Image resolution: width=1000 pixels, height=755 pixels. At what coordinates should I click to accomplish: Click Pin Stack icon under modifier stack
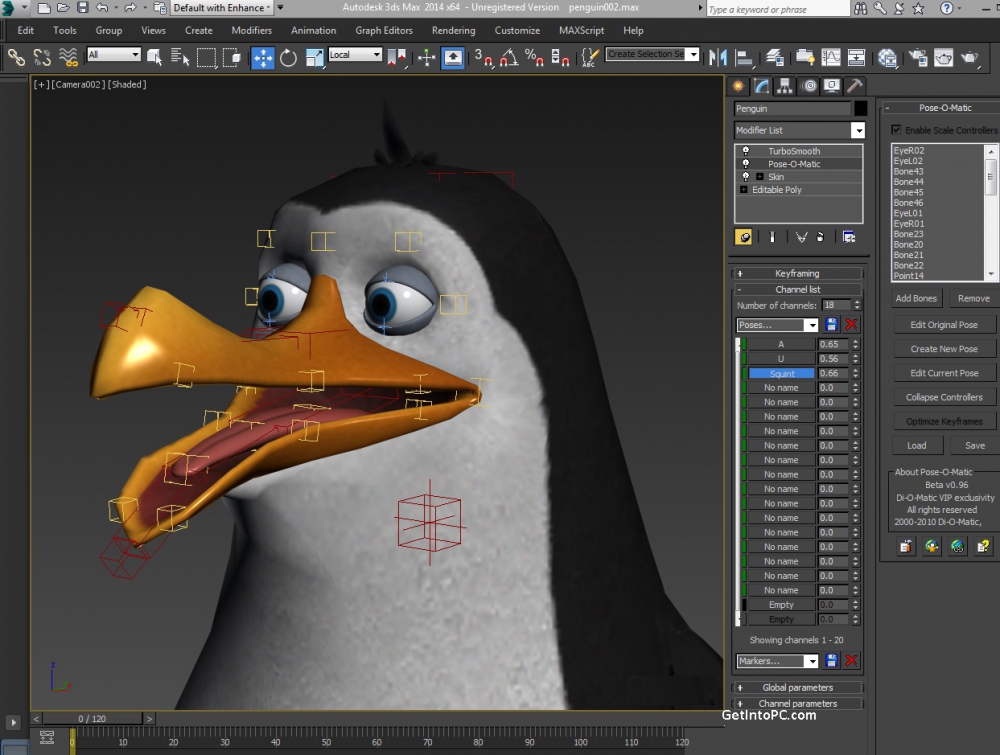point(744,237)
